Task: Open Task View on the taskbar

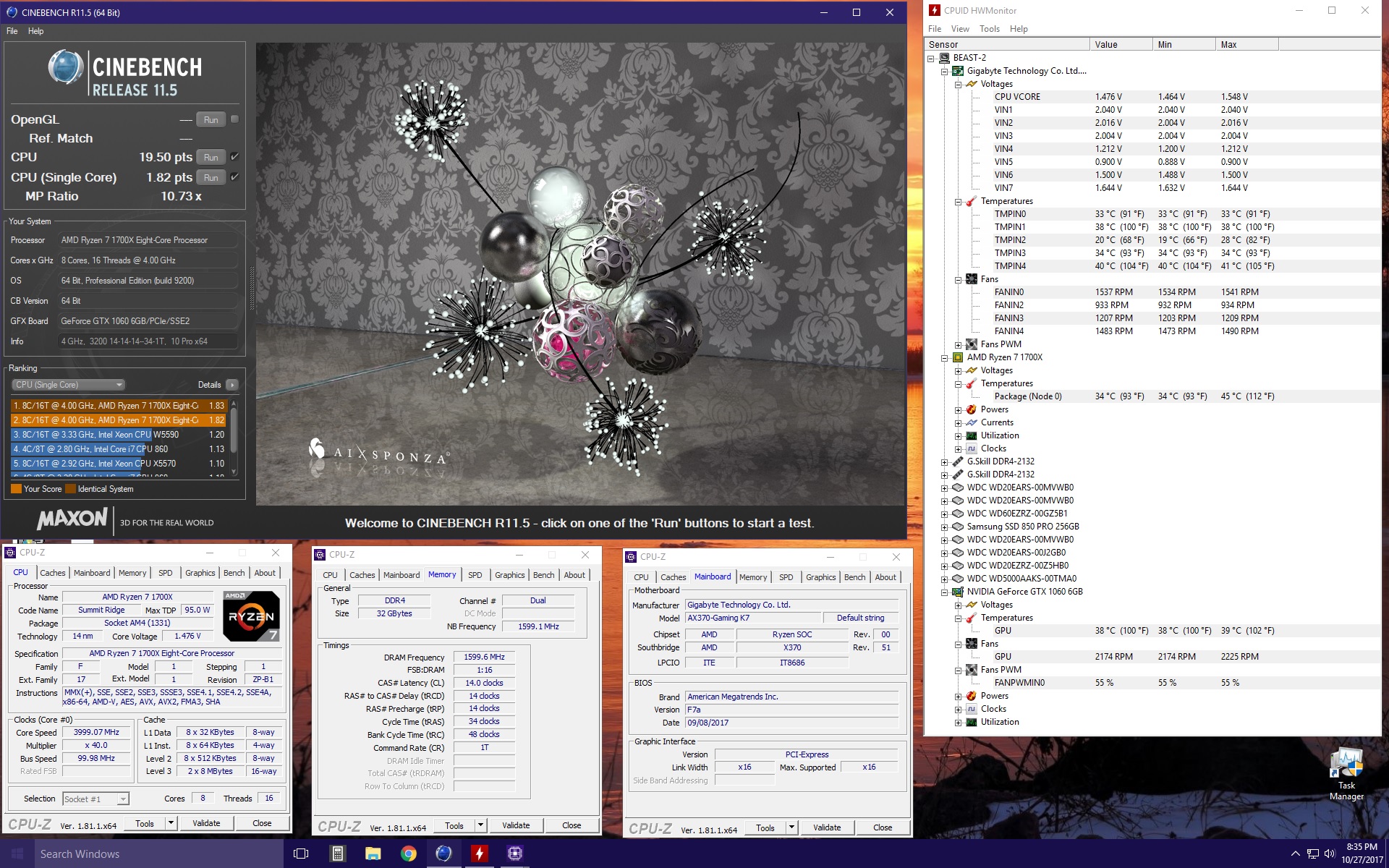Action: point(301,854)
